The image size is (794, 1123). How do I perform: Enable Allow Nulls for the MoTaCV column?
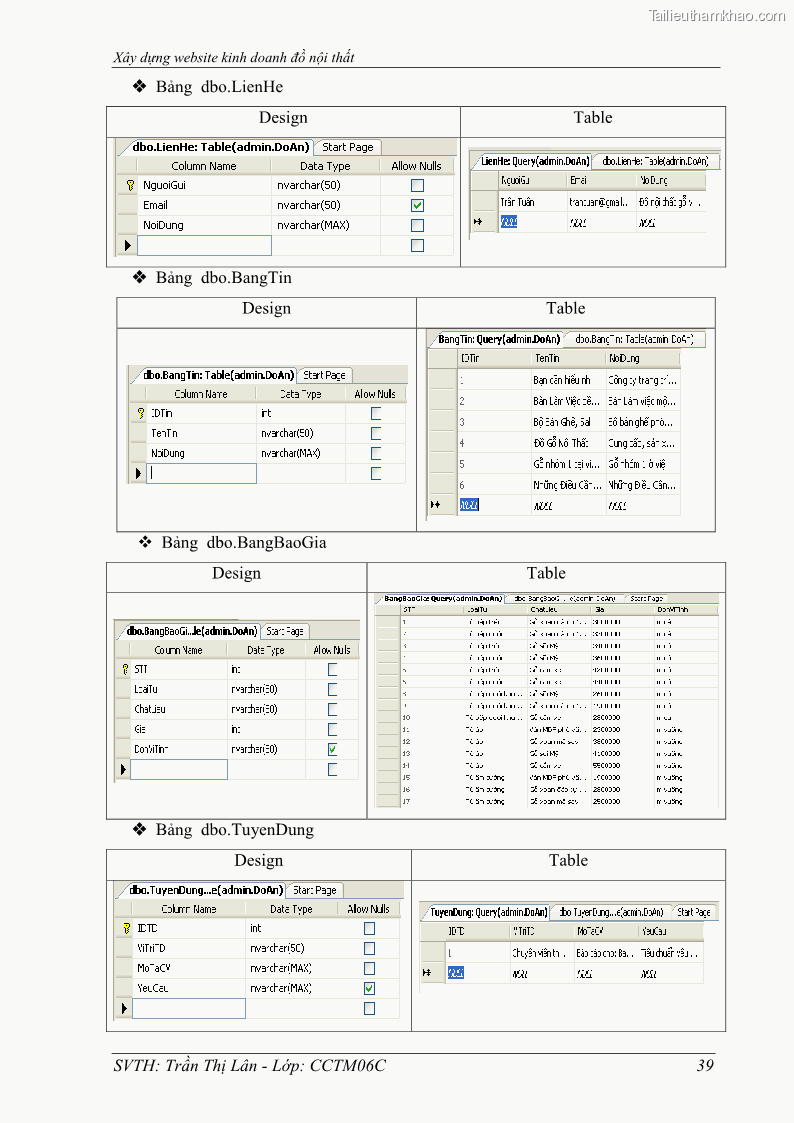369,968
